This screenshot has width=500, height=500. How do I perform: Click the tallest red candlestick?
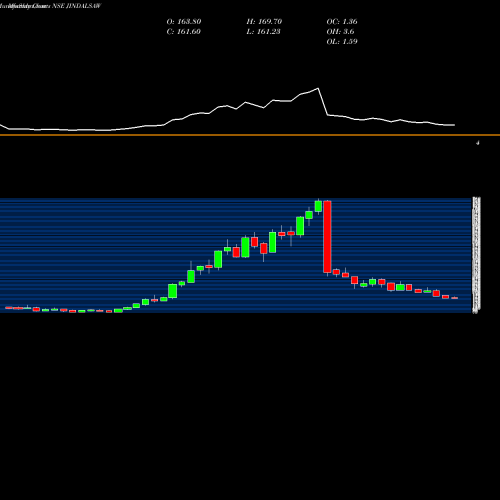coord(327,237)
